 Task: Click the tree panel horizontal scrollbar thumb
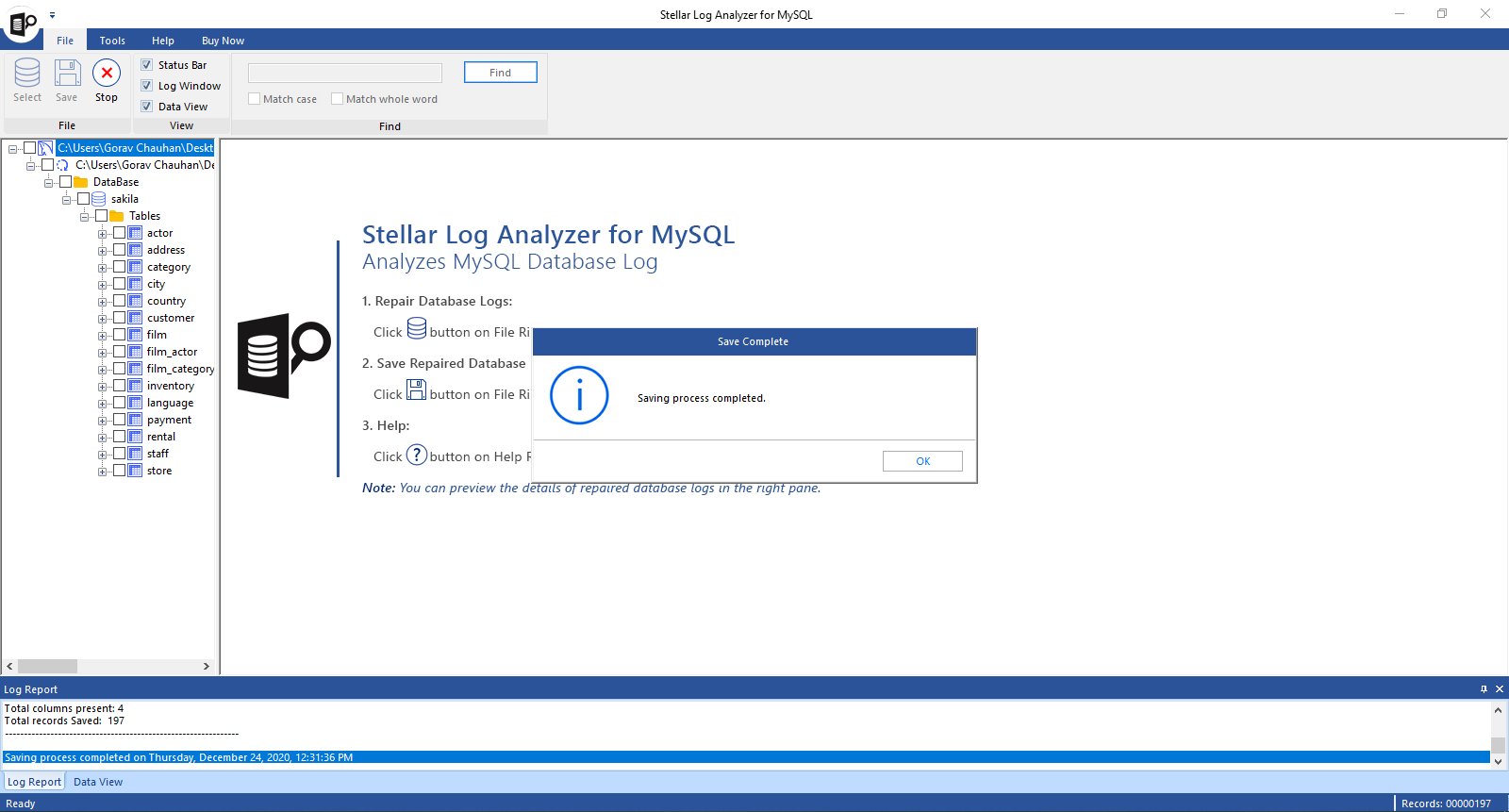tap(47, 666)
